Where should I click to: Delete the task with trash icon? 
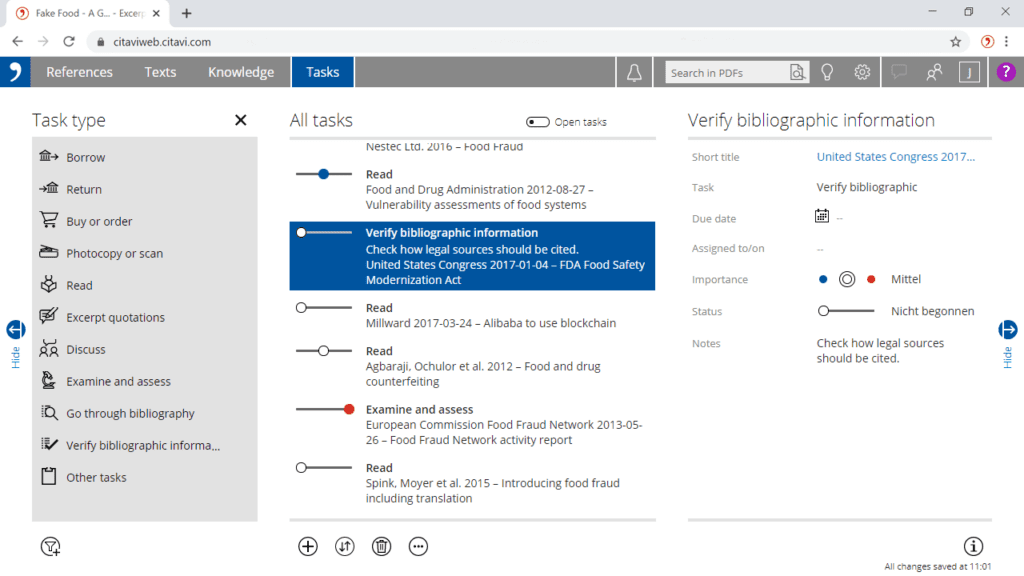coord(381,546)
